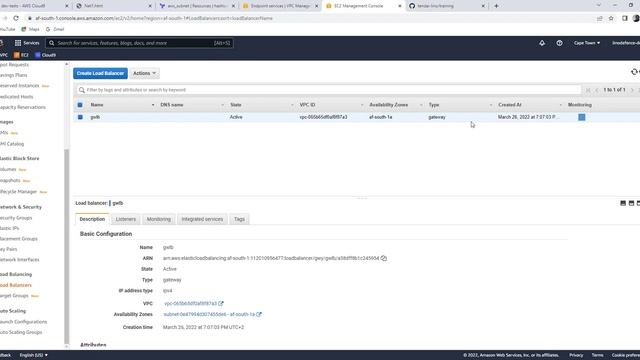Screen dimensions: 640x360
Task: Open the Description tab
Action: (x=92, y=219)
